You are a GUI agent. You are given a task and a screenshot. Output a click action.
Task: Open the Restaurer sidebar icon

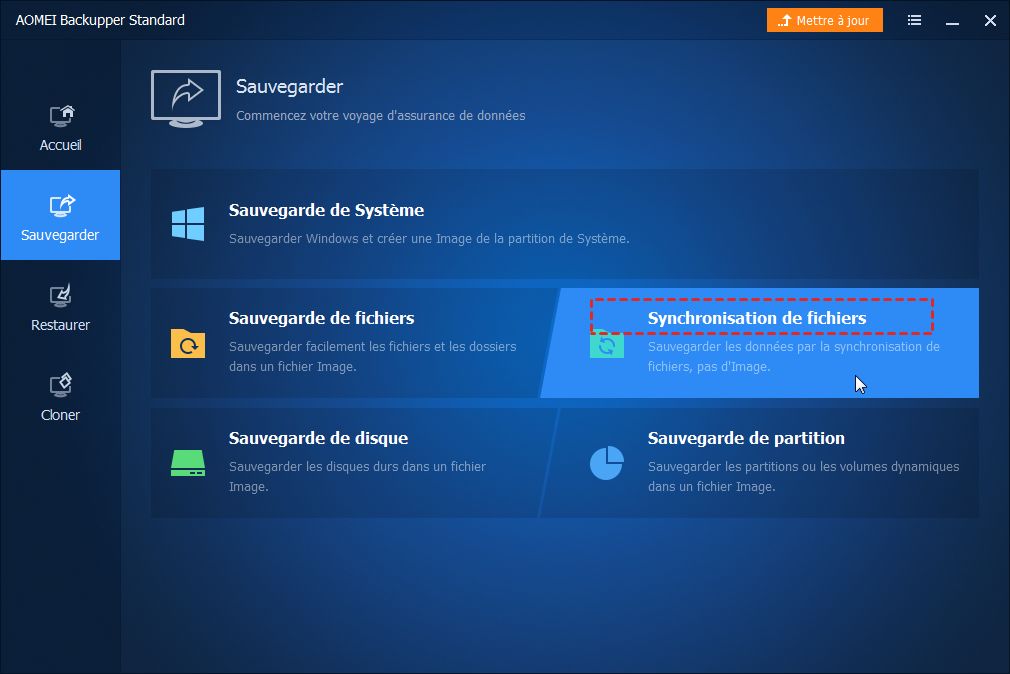coord(61,295)
